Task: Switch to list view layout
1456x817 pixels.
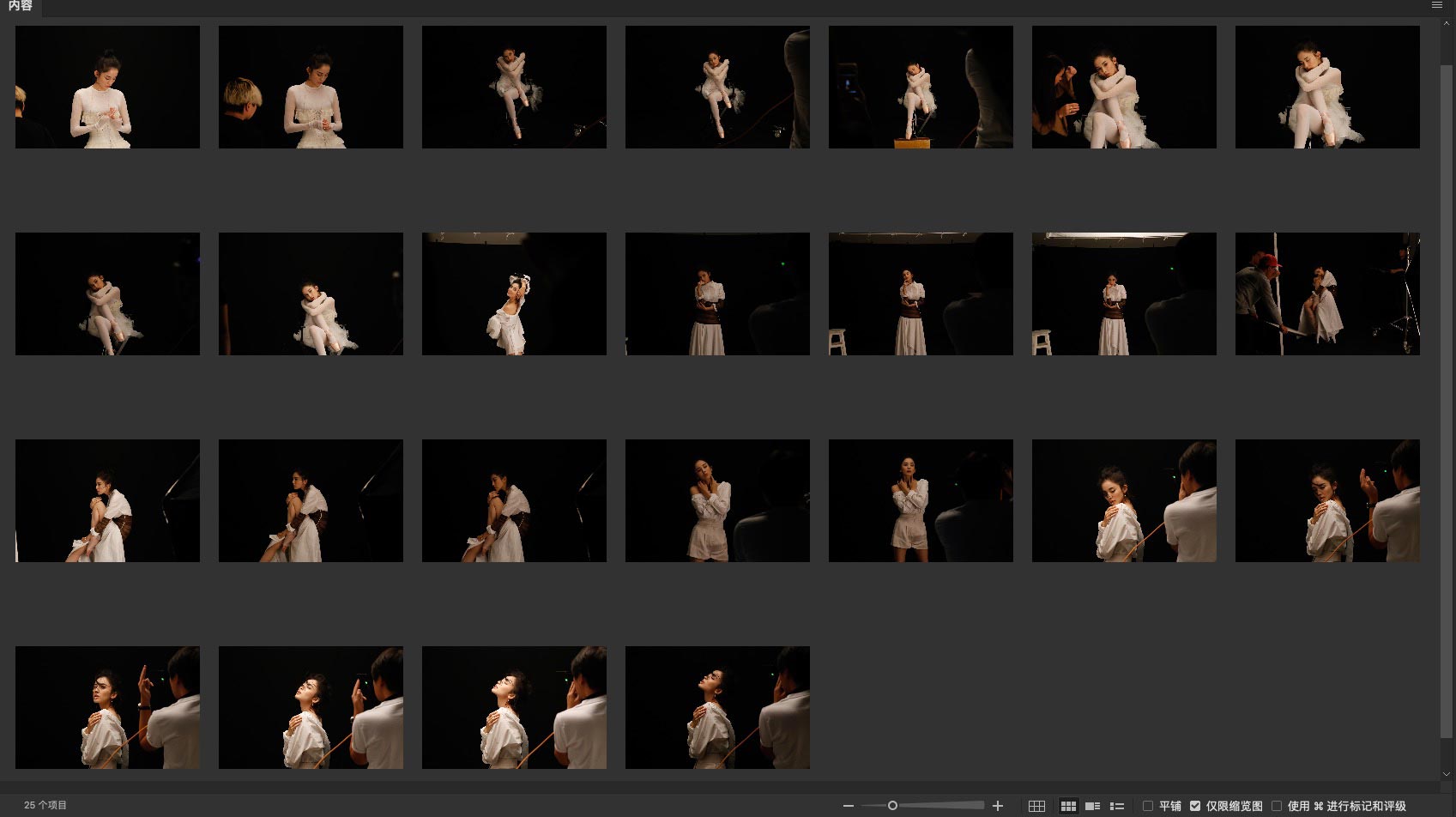Action: click(1116, 806)
